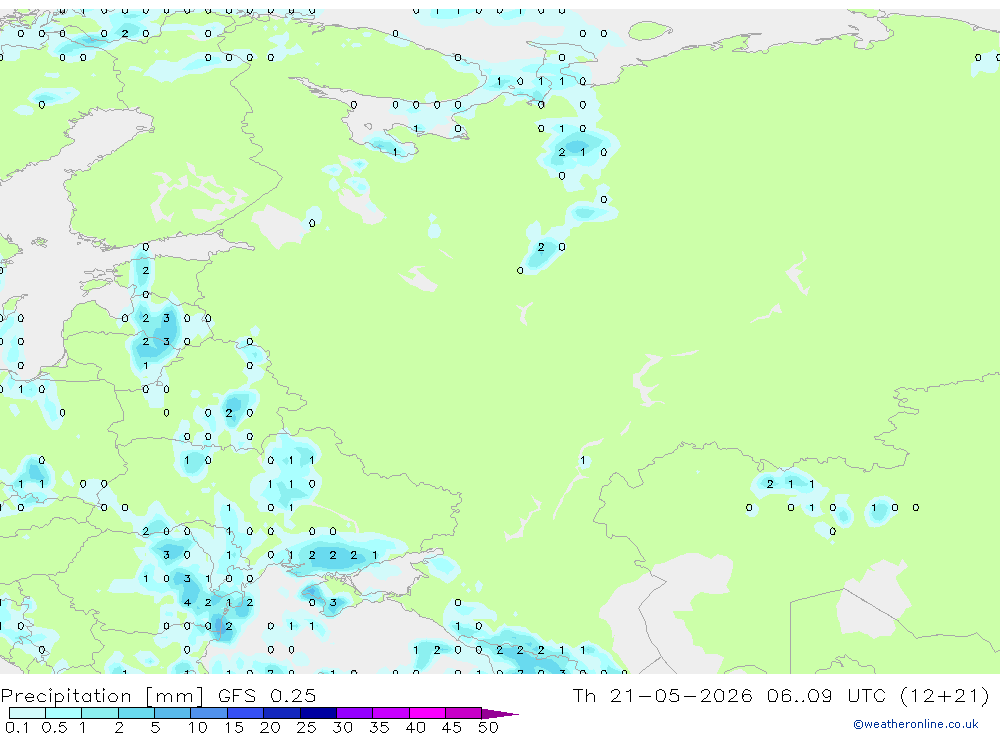Click the 'Th 21-05-2026 06..09 UTC (12+21)' timestamp
This screenshot has width=1000, height=733.
pos(781,695)
